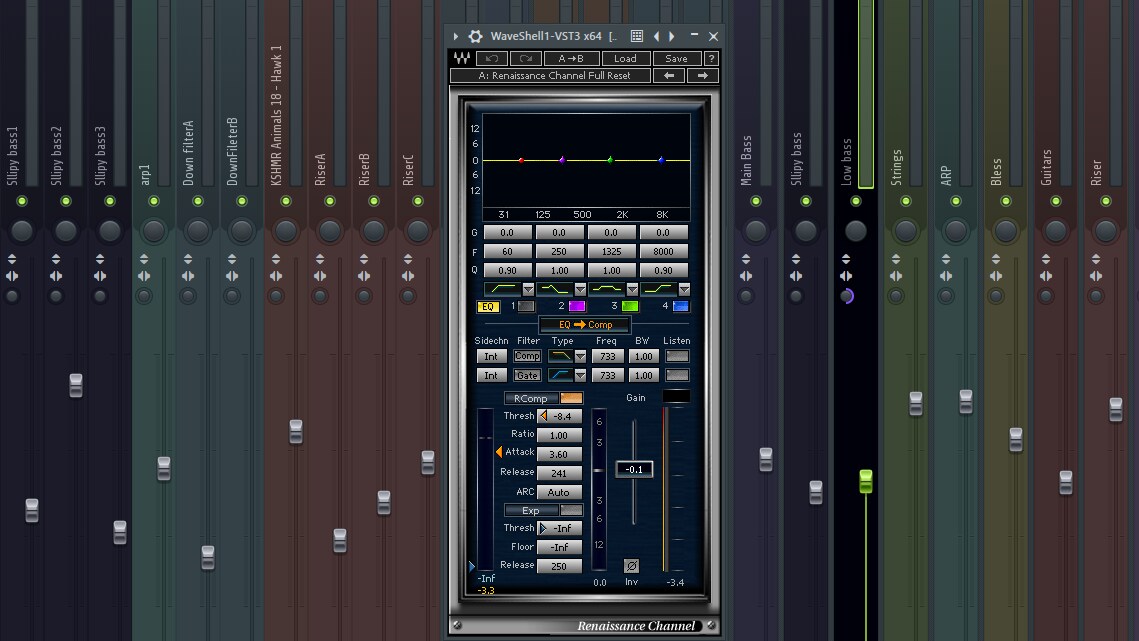Screen dimensions: 1139x641
Task: Click the Load preset button
Action: tap(625, 58)
